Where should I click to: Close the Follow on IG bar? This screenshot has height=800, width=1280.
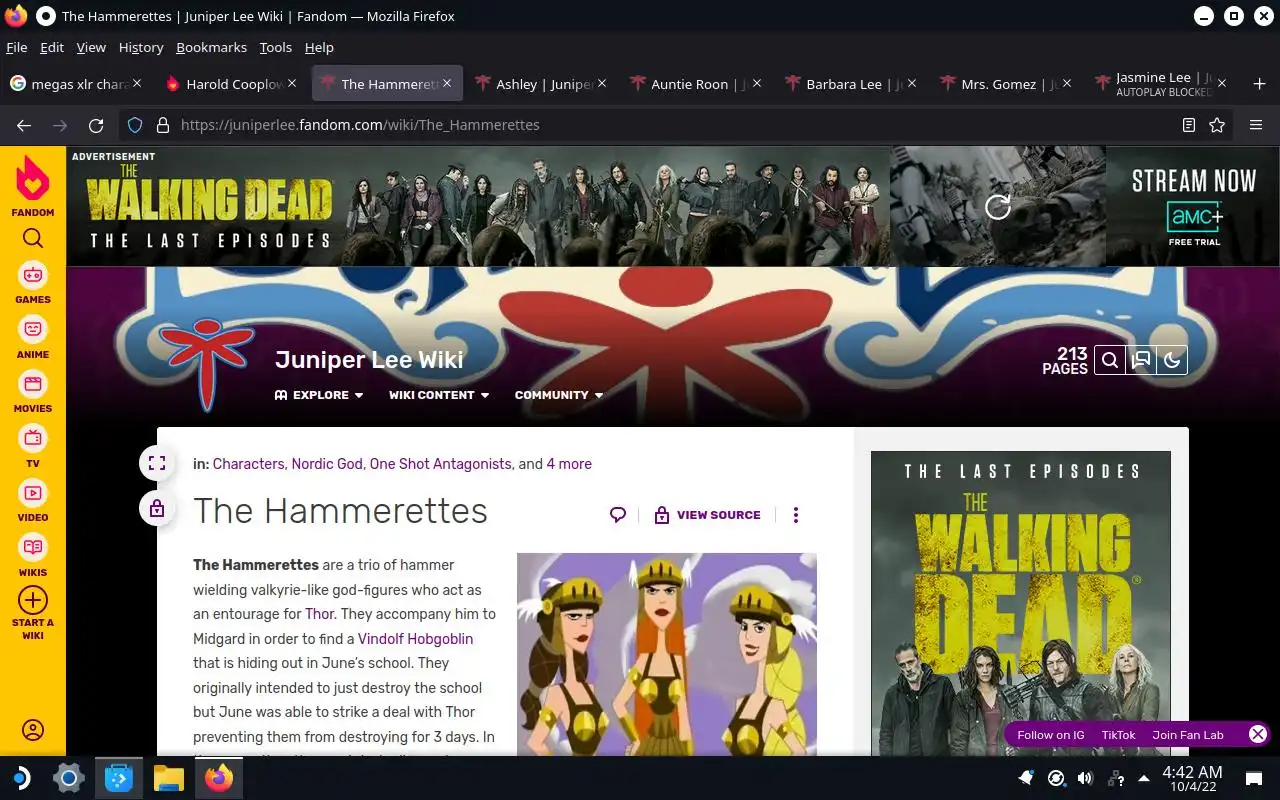tap(1258, 734)
